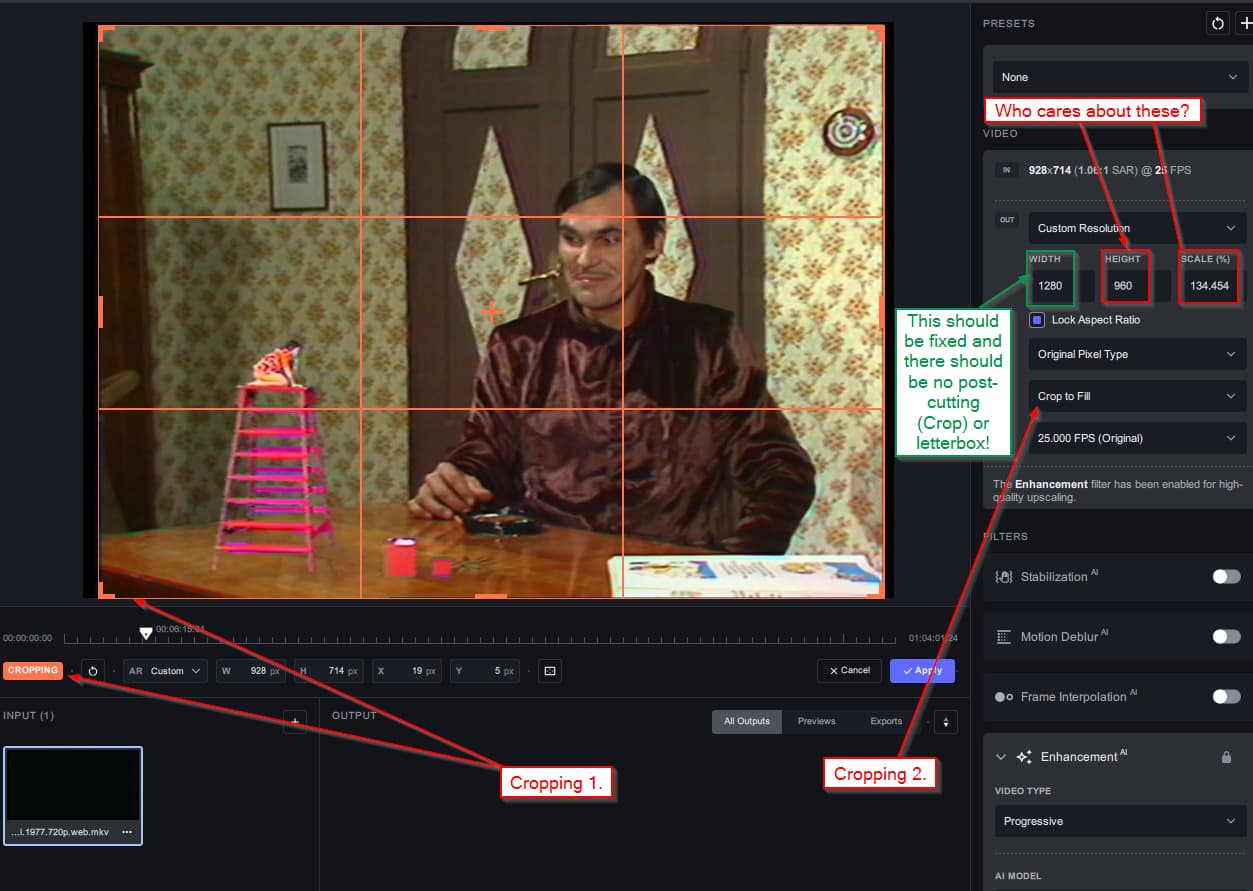Viewport: 1253px width, 891px height.
Task: Cancel the cropping operation
Action: tap(849, 671)
